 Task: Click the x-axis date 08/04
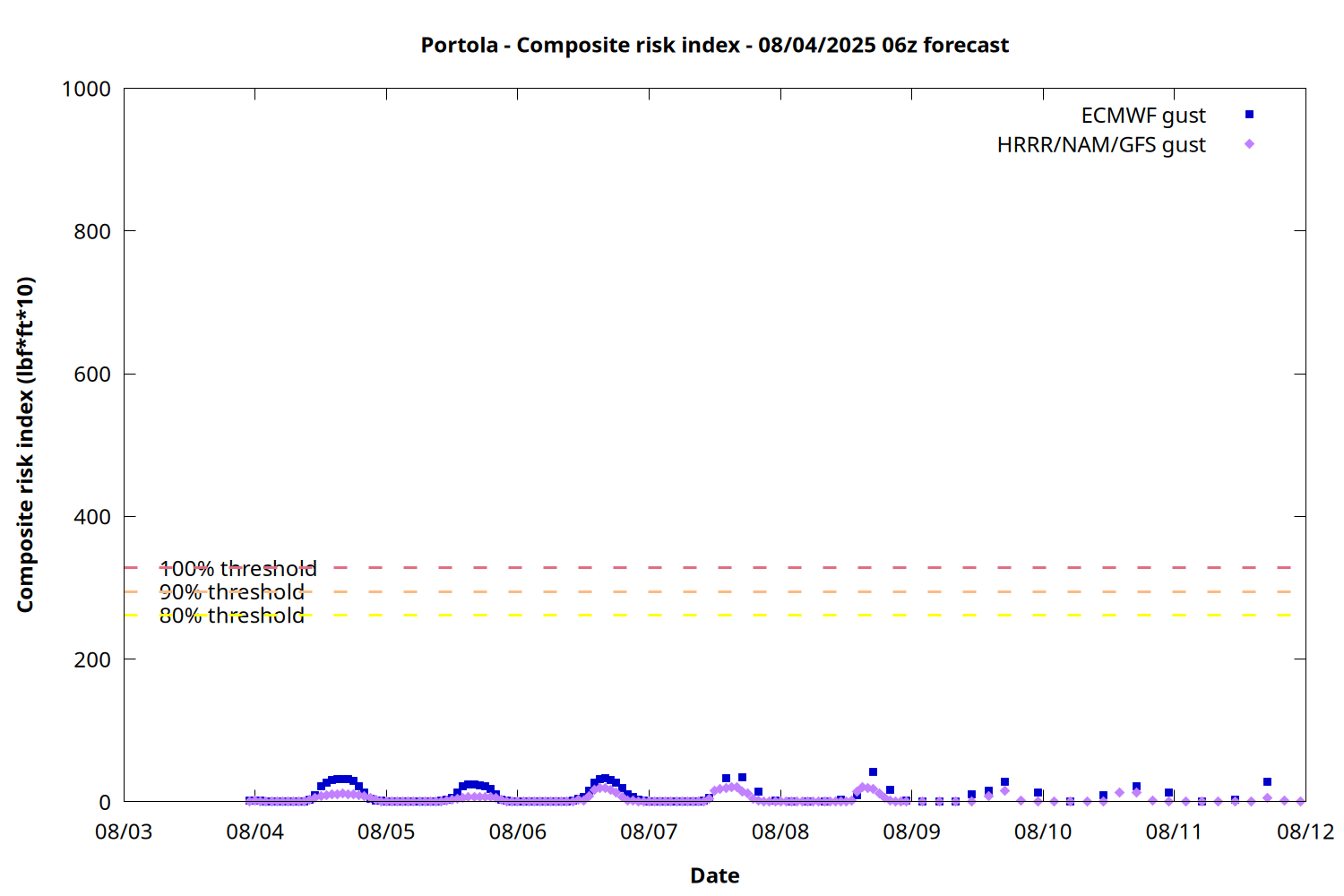(x=255, y=831)
